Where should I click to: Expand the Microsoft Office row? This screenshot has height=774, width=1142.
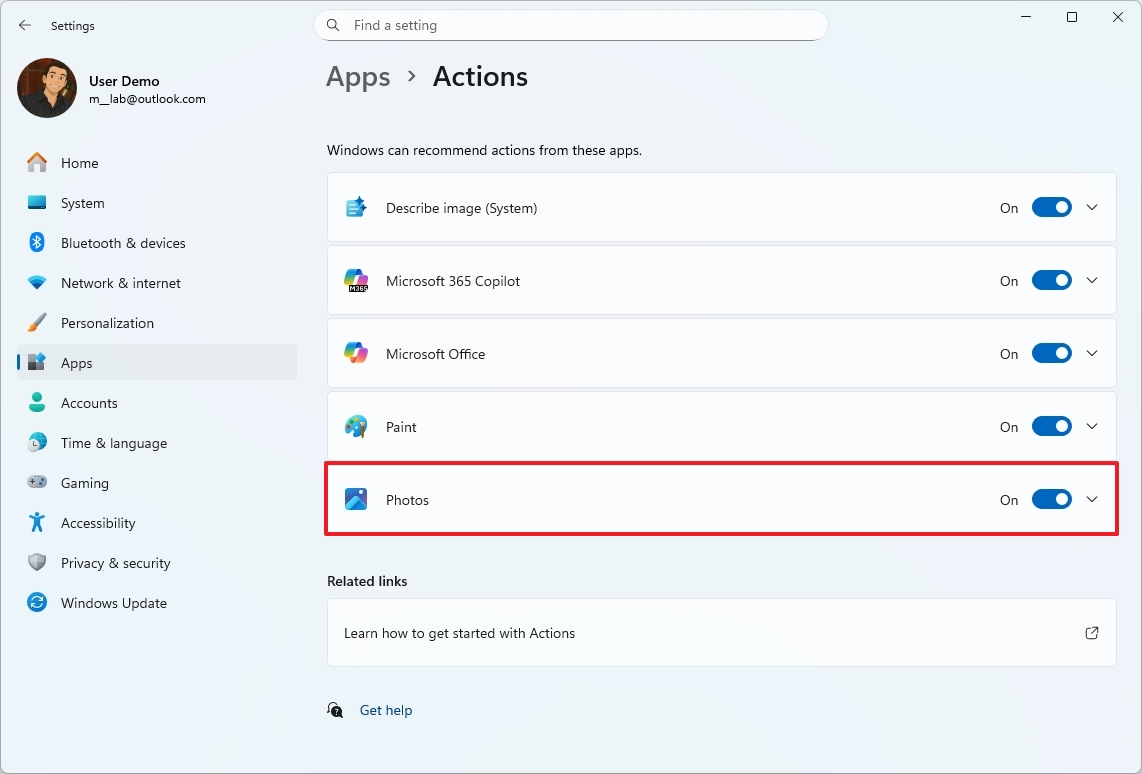(1092, 353)
